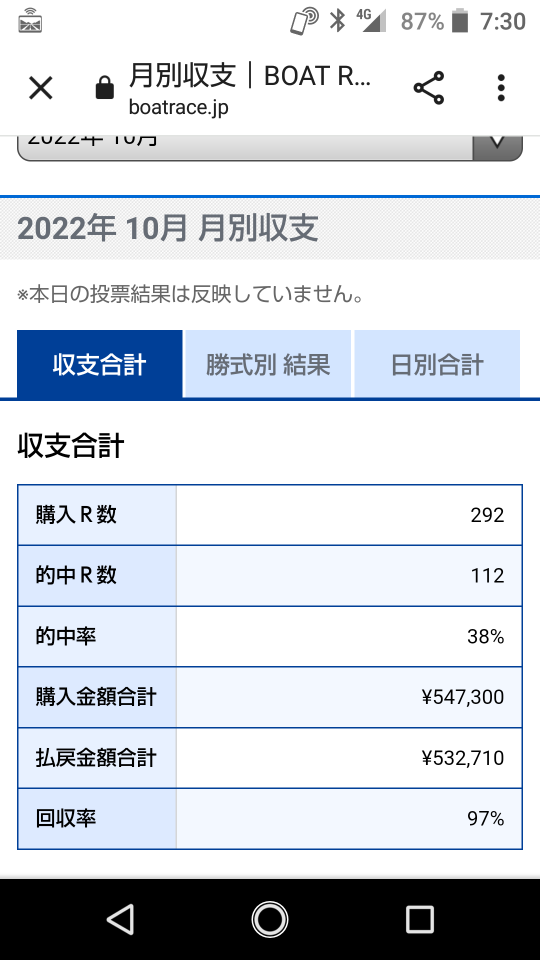Tap the notification image icon at top-left
The image size is (540, 960).
[x=30, y=21]
